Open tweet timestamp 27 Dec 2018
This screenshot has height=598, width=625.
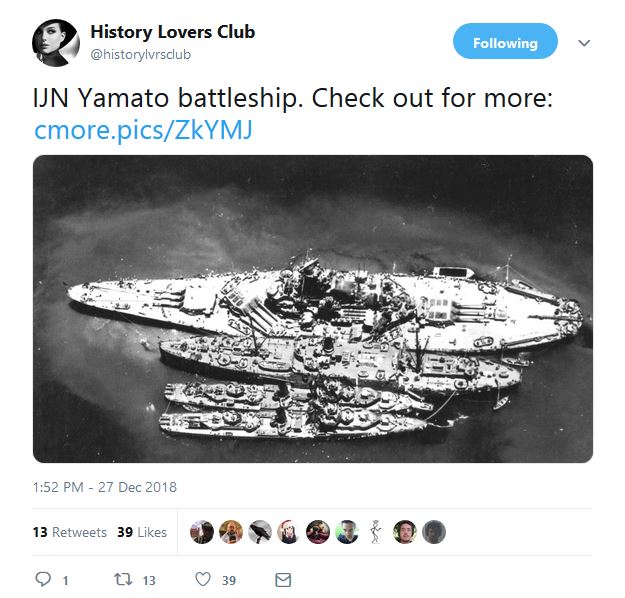coord(105,487)
